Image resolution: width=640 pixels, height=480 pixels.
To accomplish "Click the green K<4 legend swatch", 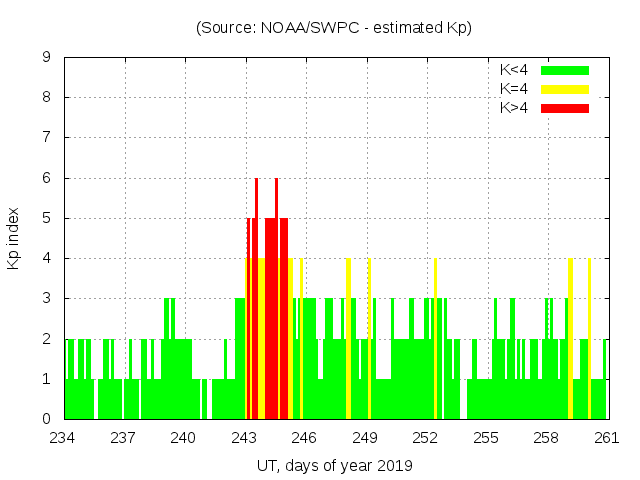I will coord(565,70).
